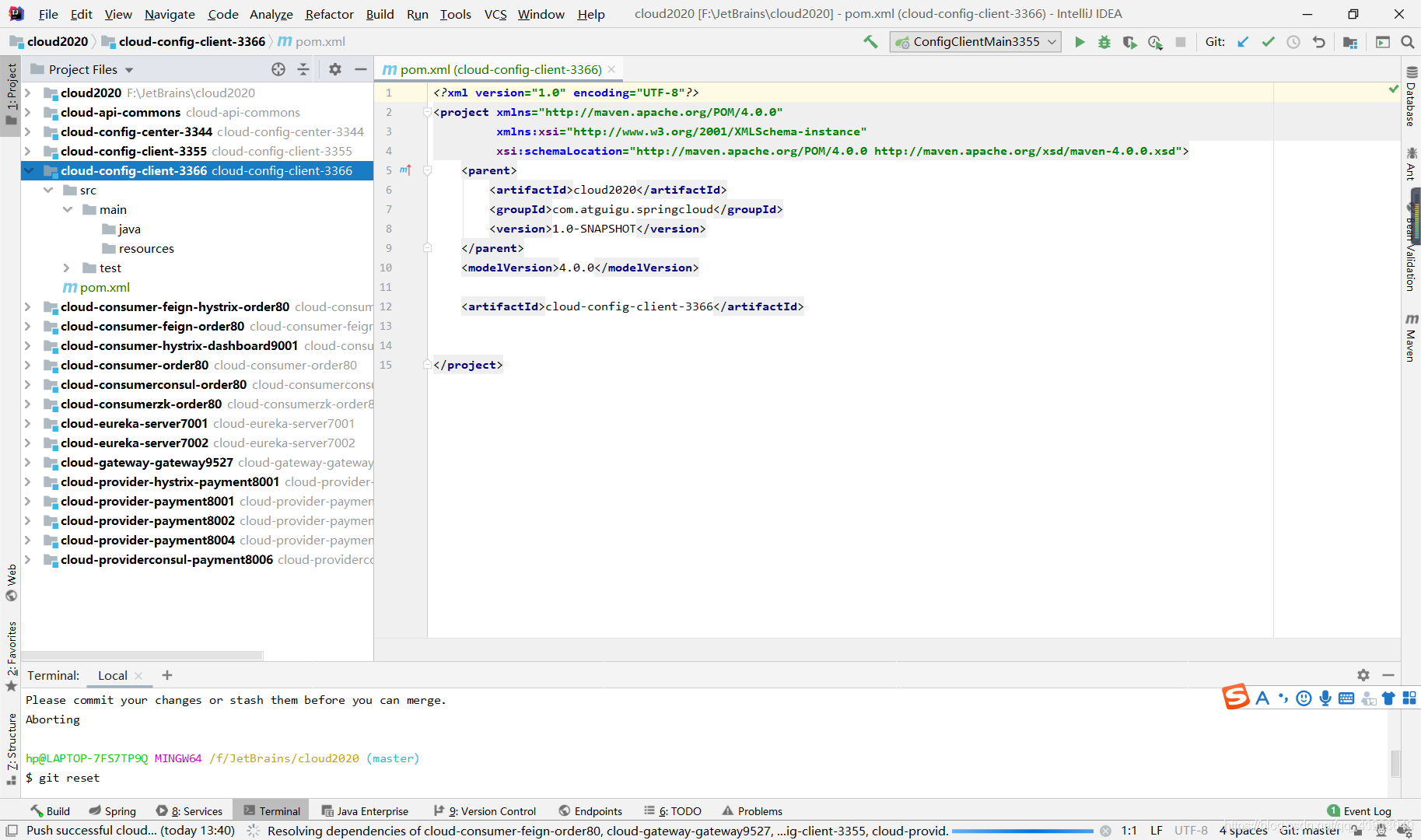The image size is (1421, 840).
Task: Click the Sogou microphone voice input icon
Action: [x=1325, y=698]
